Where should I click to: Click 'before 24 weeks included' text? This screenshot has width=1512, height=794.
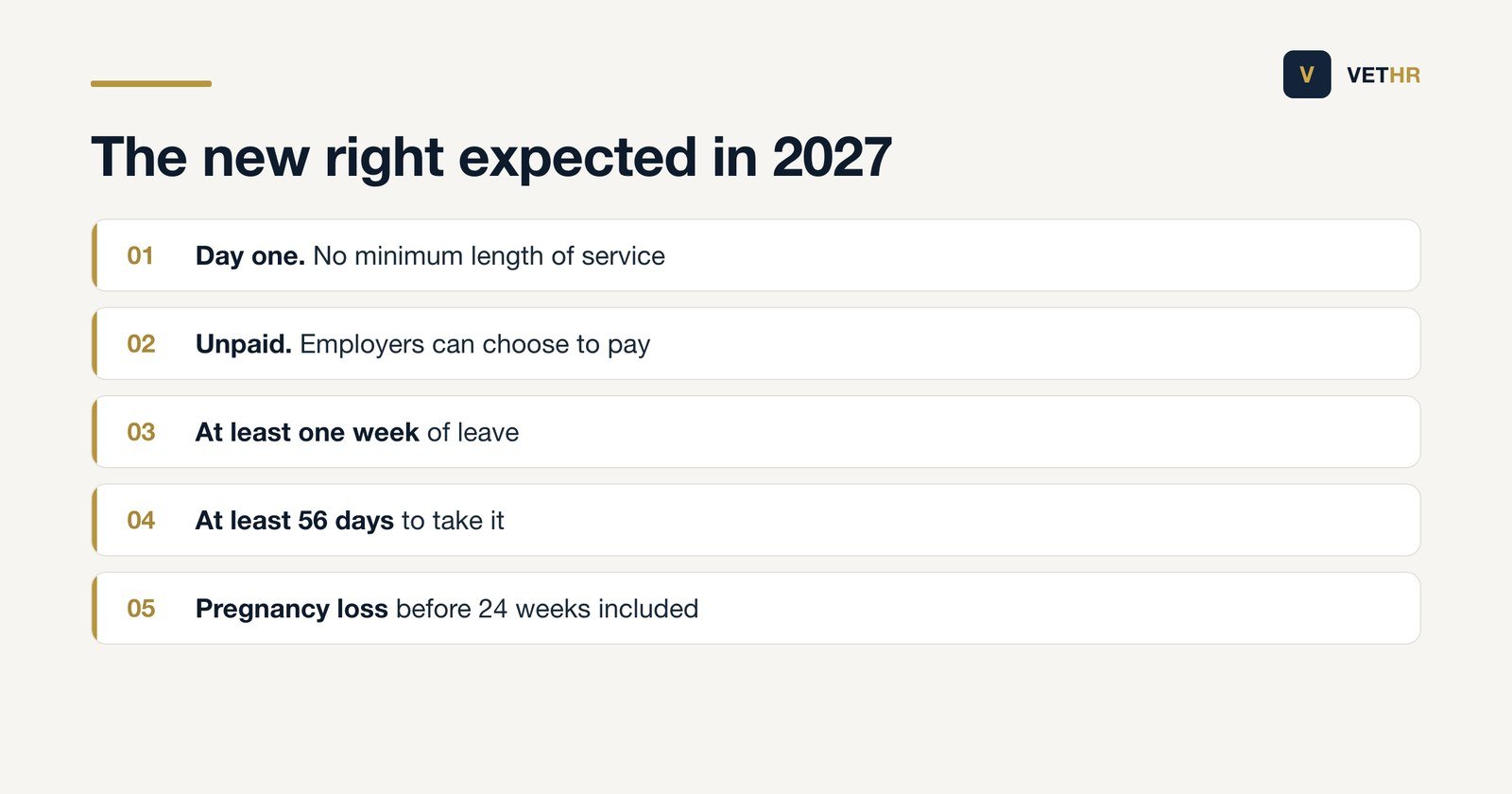point(547,609)
